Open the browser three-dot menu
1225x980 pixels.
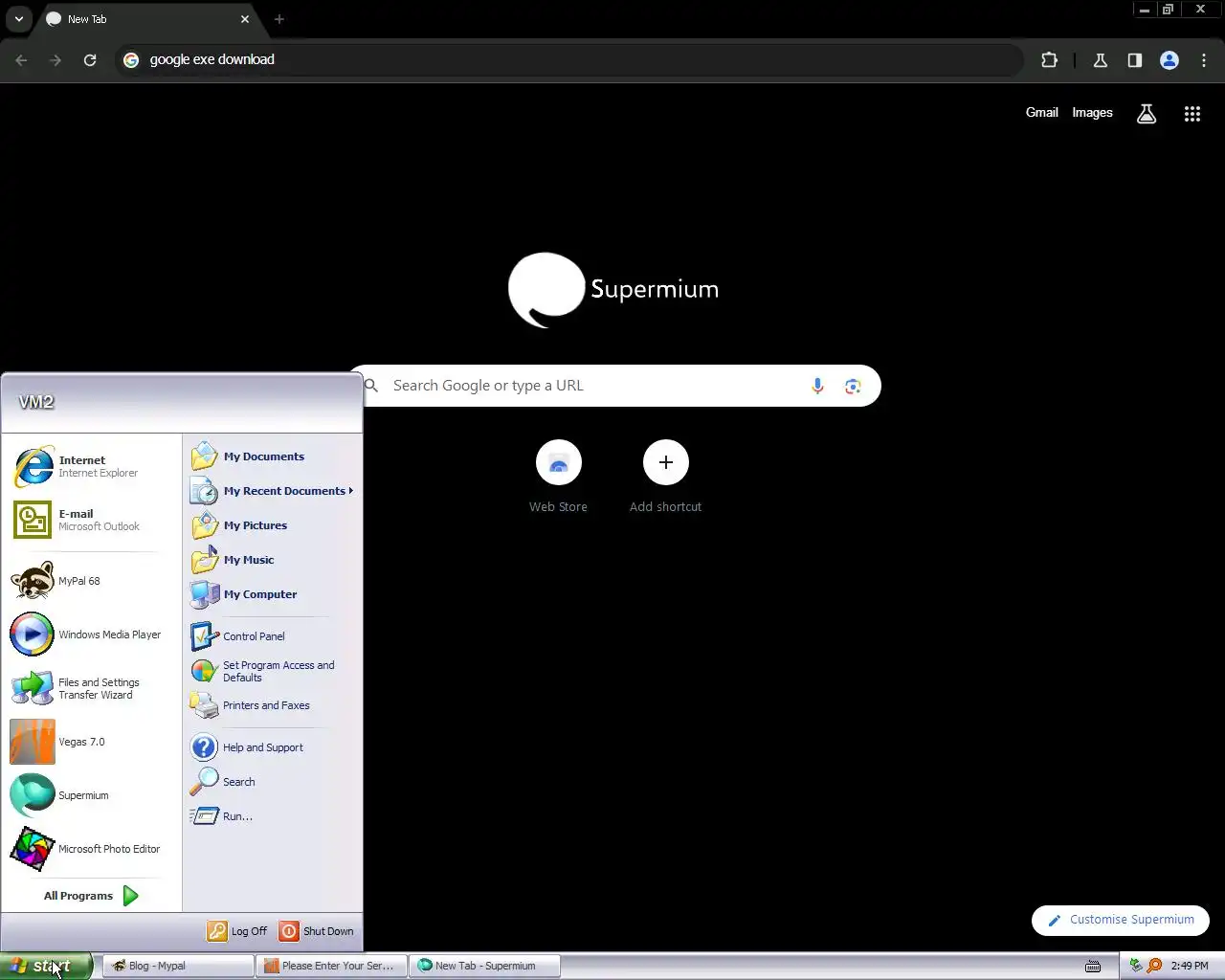tap(1204, 60)
